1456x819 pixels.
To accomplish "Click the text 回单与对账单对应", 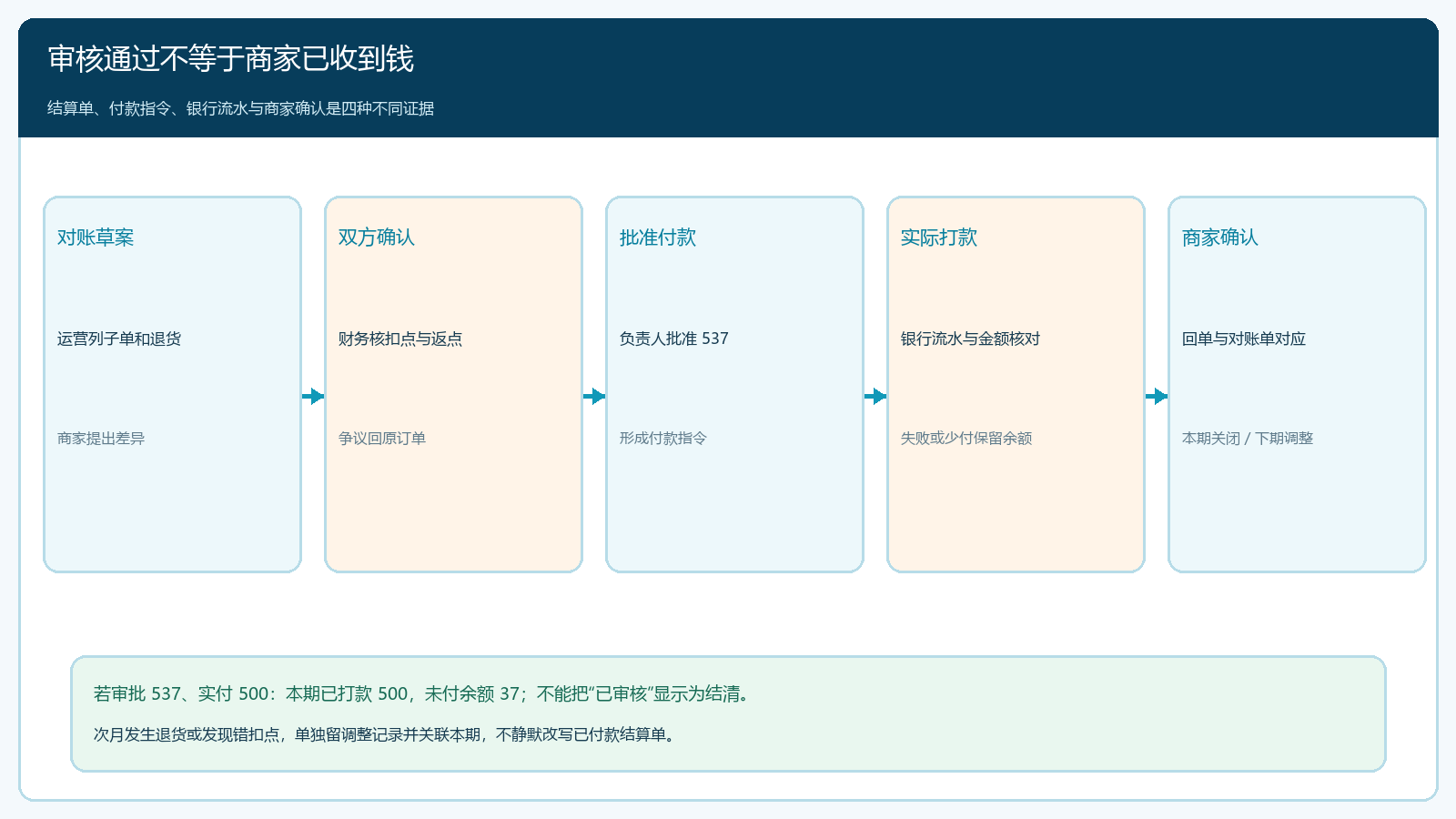I will [x=1244, y=339].
